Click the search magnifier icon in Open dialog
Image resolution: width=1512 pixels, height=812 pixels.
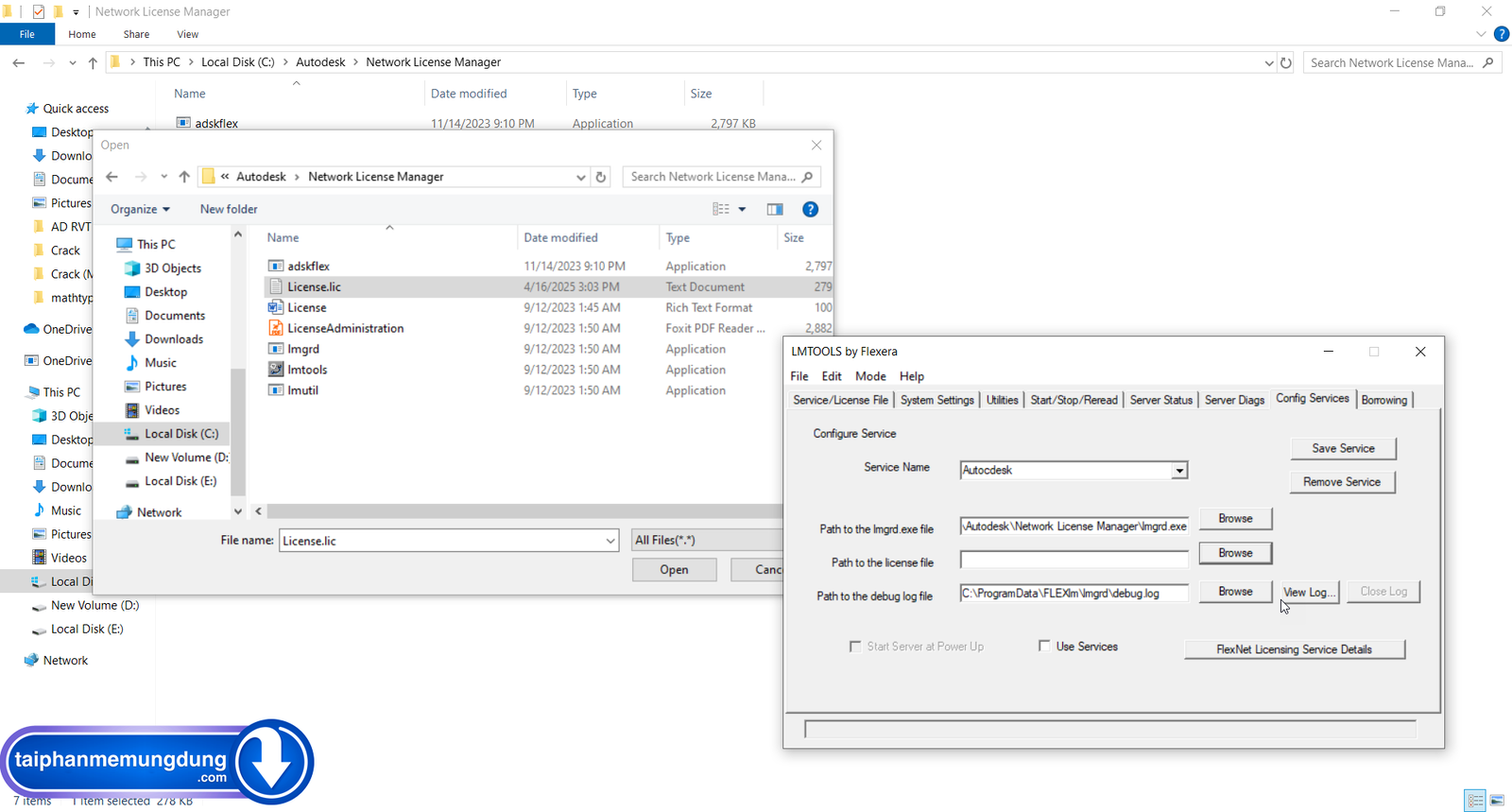coord(808,177)
